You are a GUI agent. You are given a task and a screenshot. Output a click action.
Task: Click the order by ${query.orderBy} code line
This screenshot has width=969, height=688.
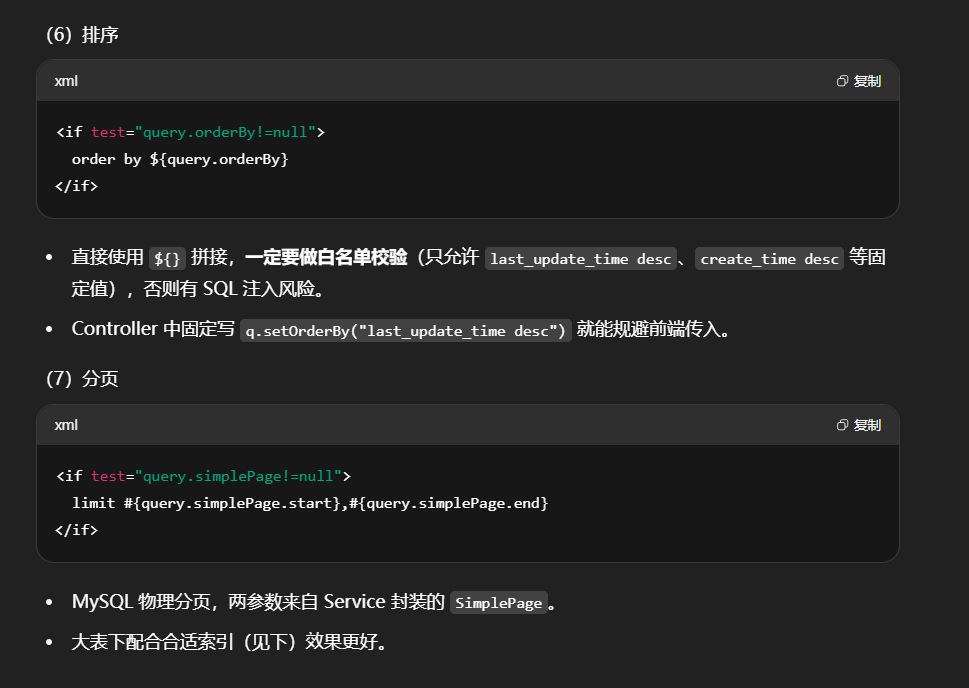pos(180,159)
